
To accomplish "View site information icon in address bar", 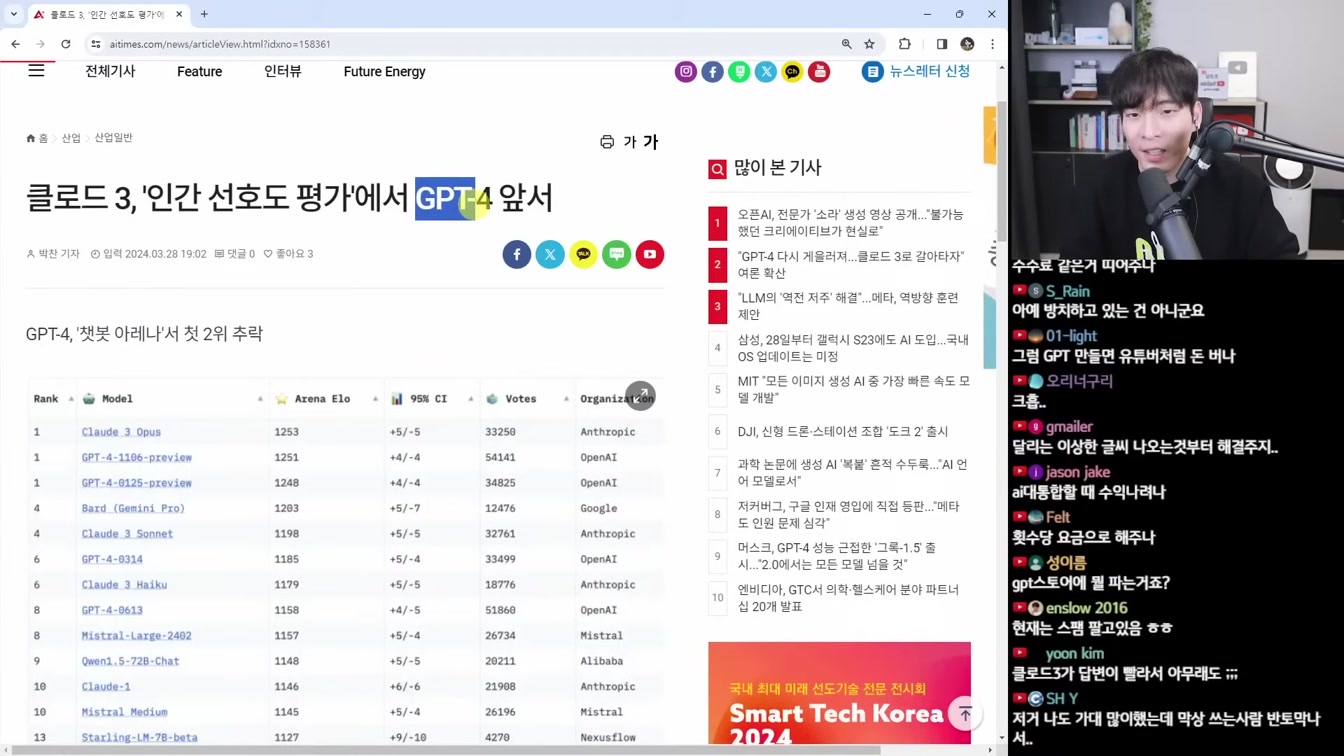I will (x=96, y=44).
